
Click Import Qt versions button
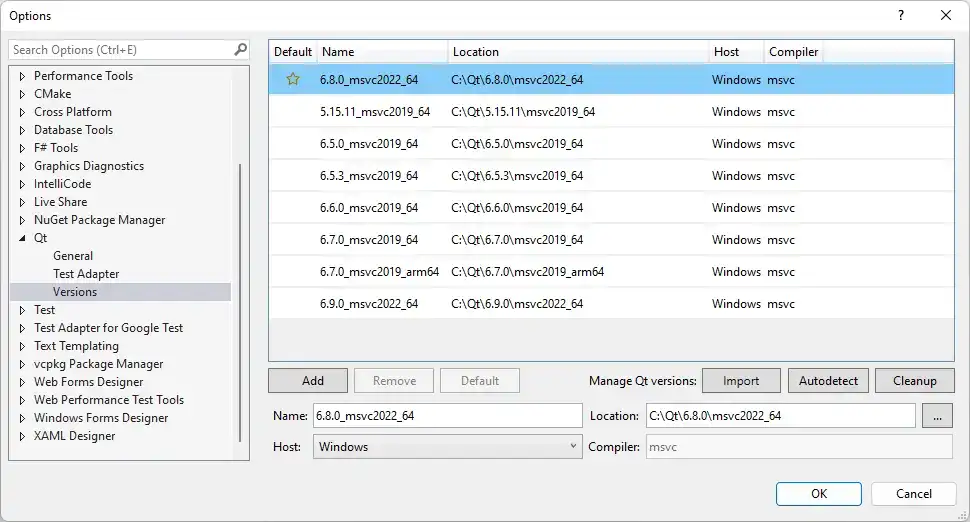coord(741,380)
